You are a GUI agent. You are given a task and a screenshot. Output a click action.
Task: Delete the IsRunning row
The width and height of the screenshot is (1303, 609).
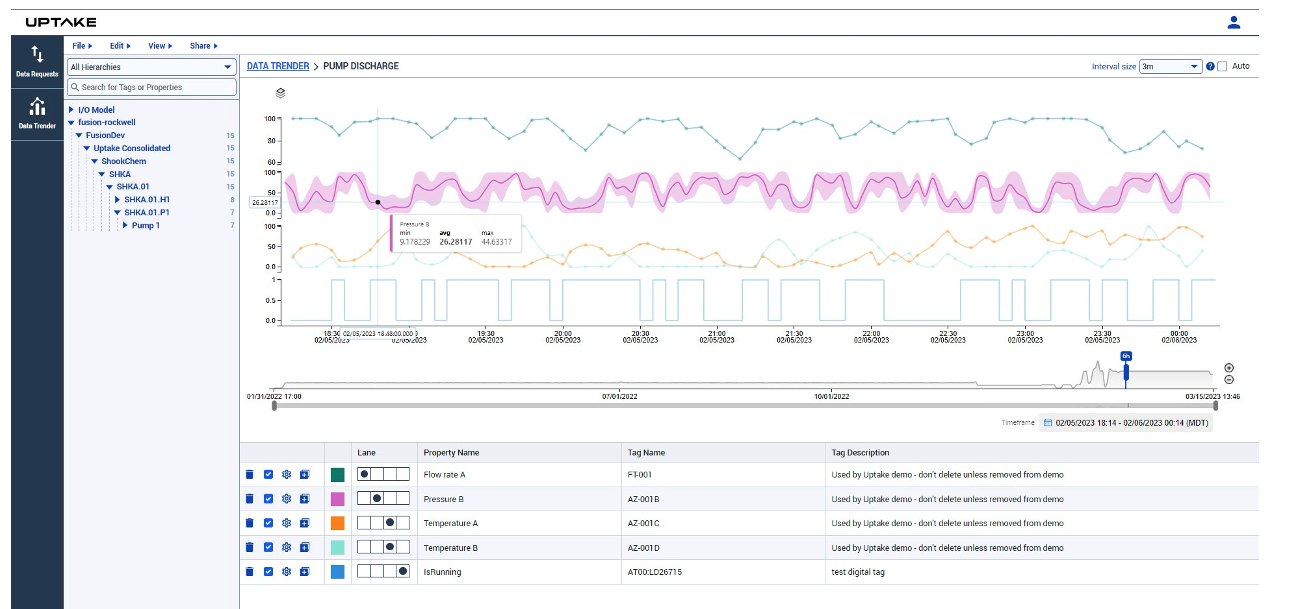pyautogui.click(x=250, y=571)
